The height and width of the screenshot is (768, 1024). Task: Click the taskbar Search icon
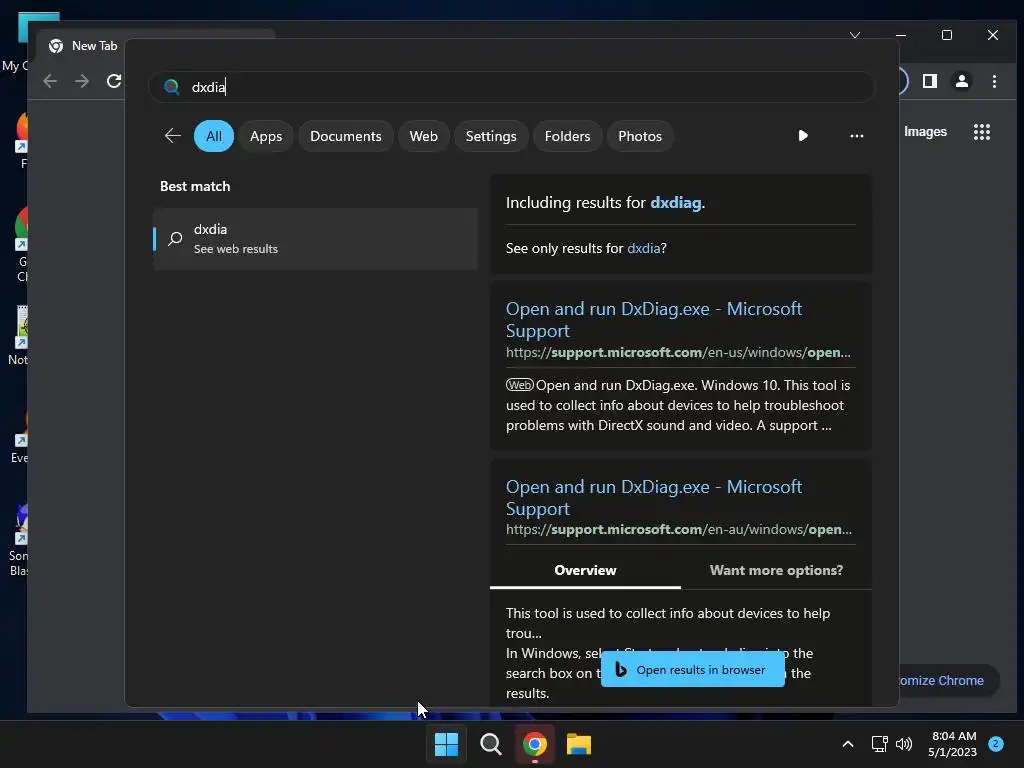point(490,744)
